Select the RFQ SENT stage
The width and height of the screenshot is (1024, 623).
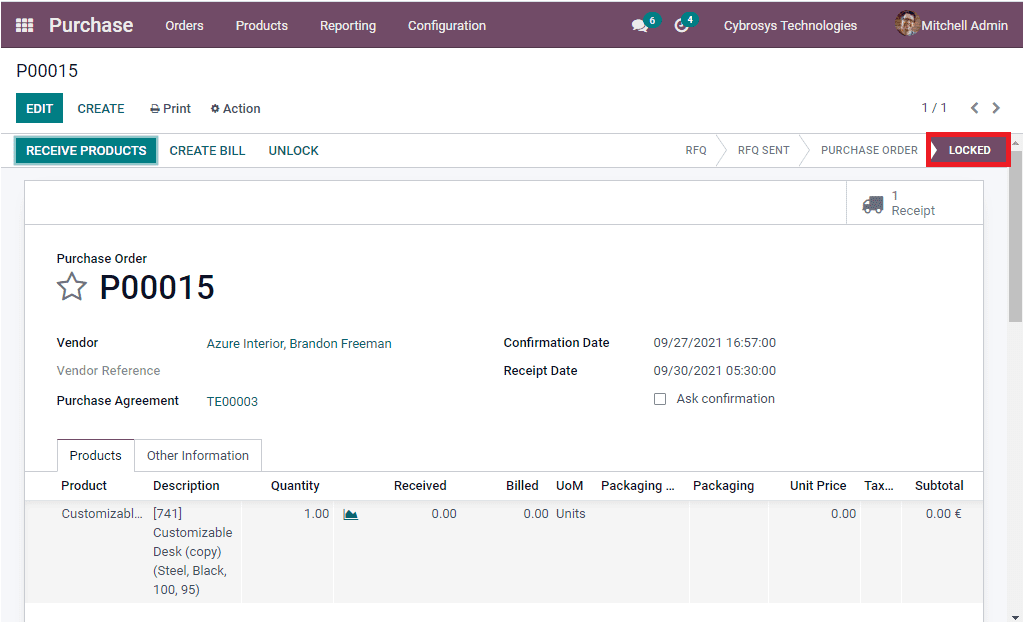tap(763, 149)
